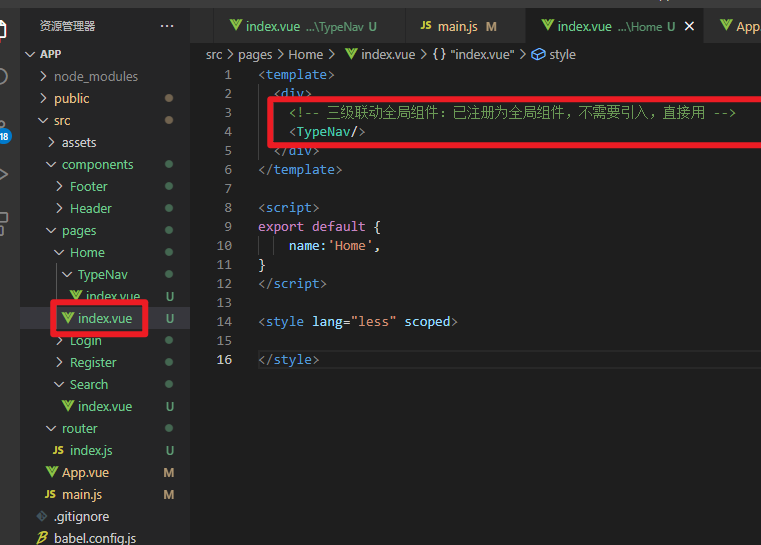Open the Explorer more actions menu (…)
761x545 pixels.
(167, 26)
